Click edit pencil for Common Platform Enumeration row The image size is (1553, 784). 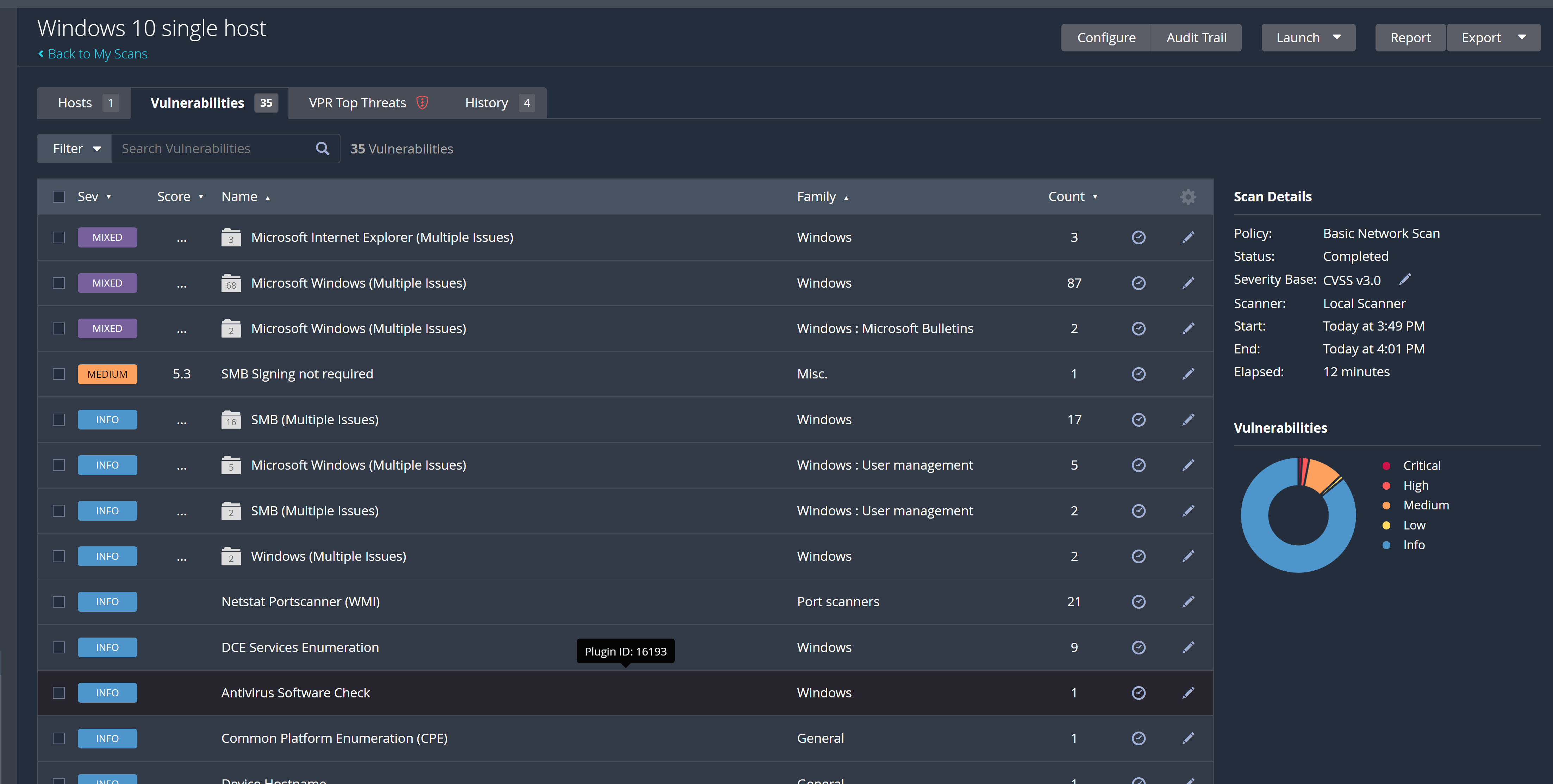pyautogui.click(x=1188, y=738)
